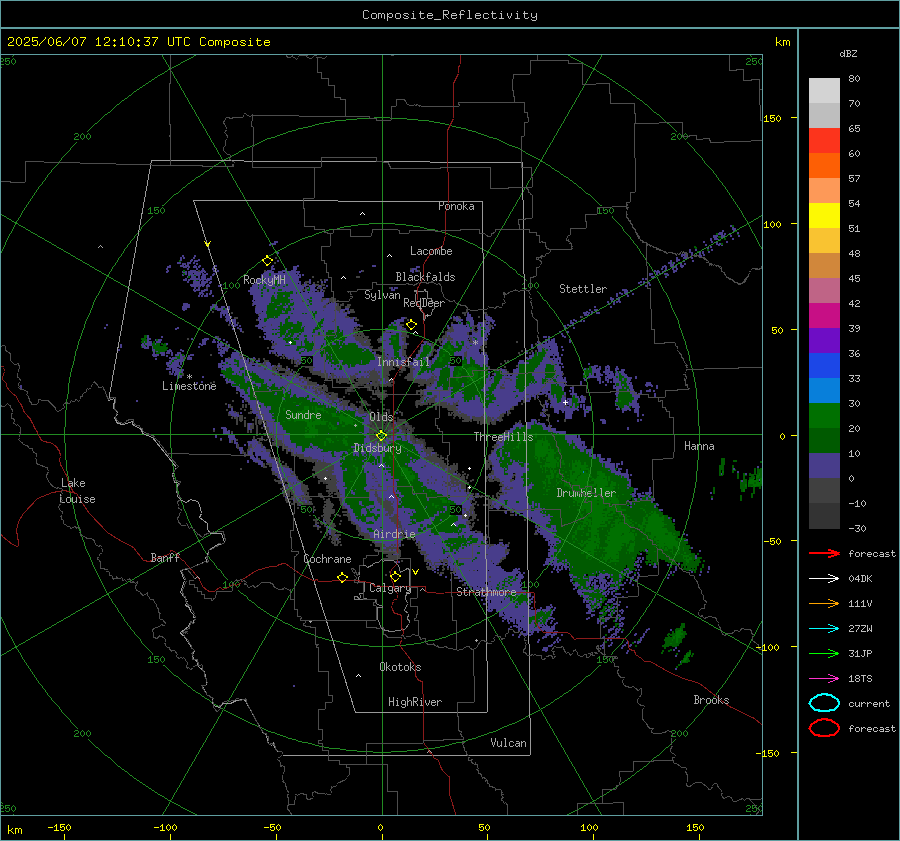Click the Lake Louise label

coord(77,491)
